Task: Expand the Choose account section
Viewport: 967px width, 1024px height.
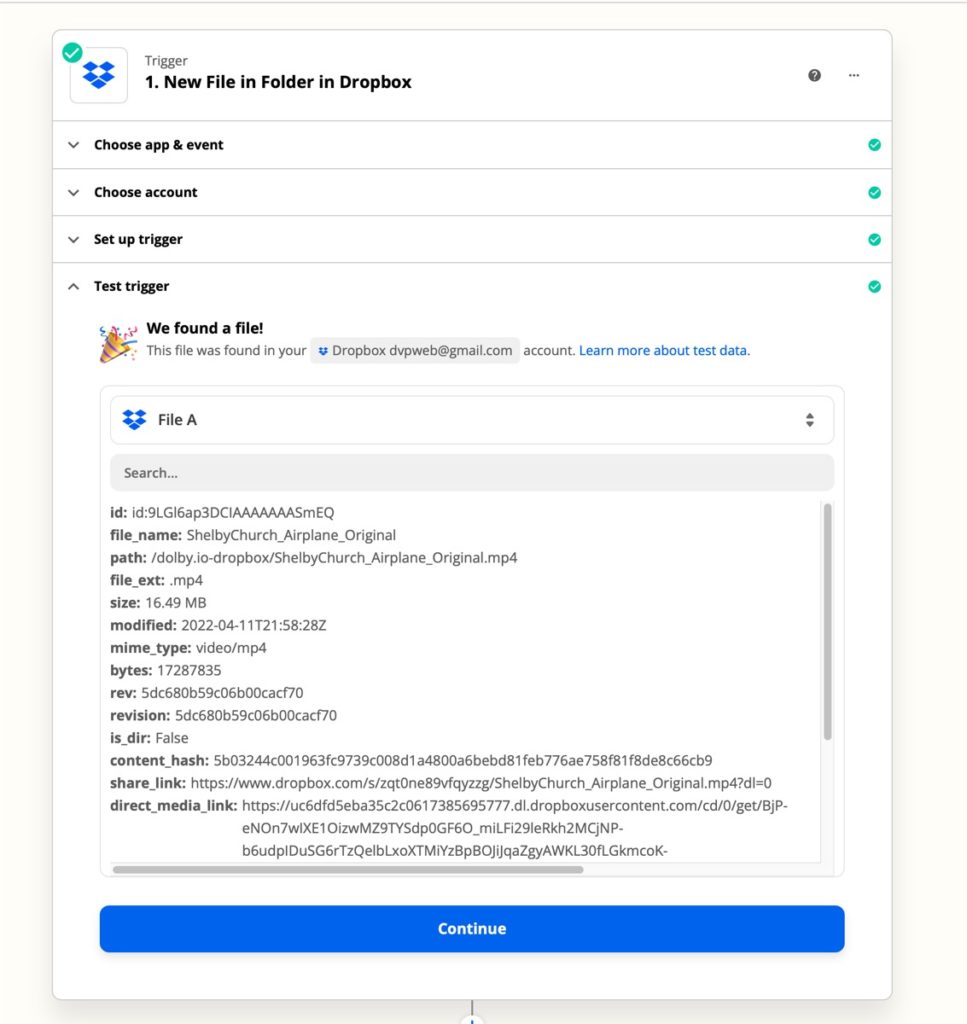Action: pos(471,193)
